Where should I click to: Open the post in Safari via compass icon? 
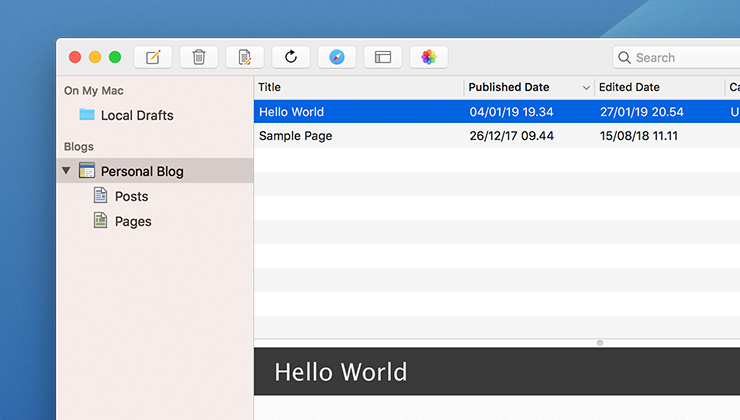(x=336, y=57)
